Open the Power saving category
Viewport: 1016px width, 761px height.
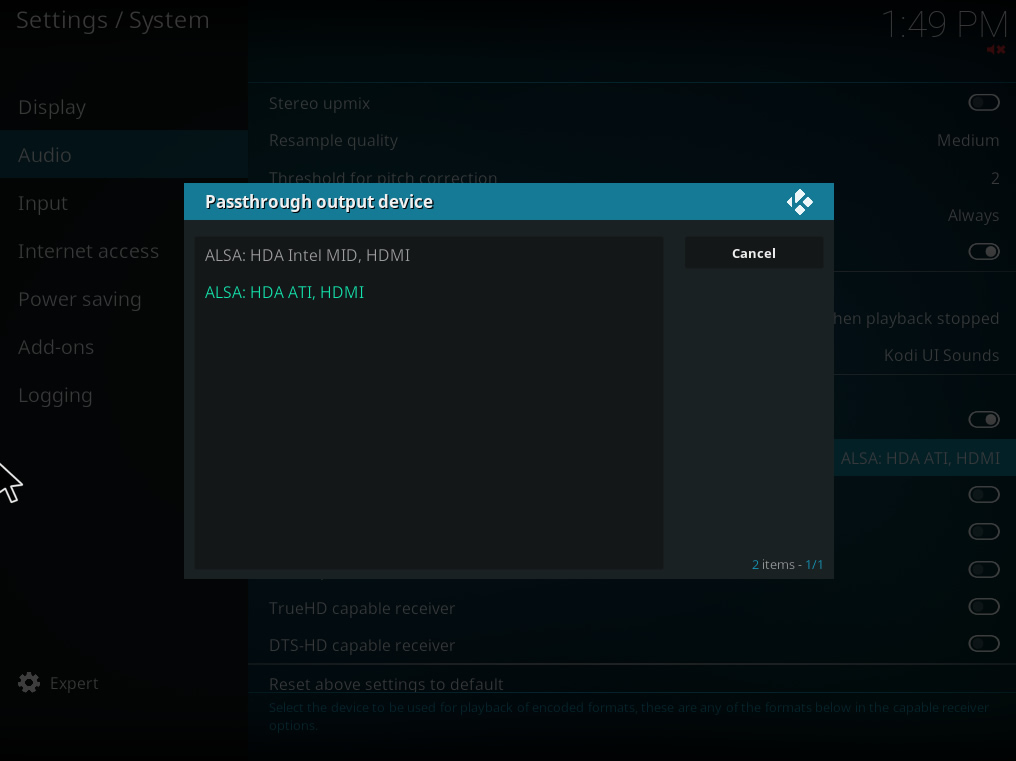point(80,299)
